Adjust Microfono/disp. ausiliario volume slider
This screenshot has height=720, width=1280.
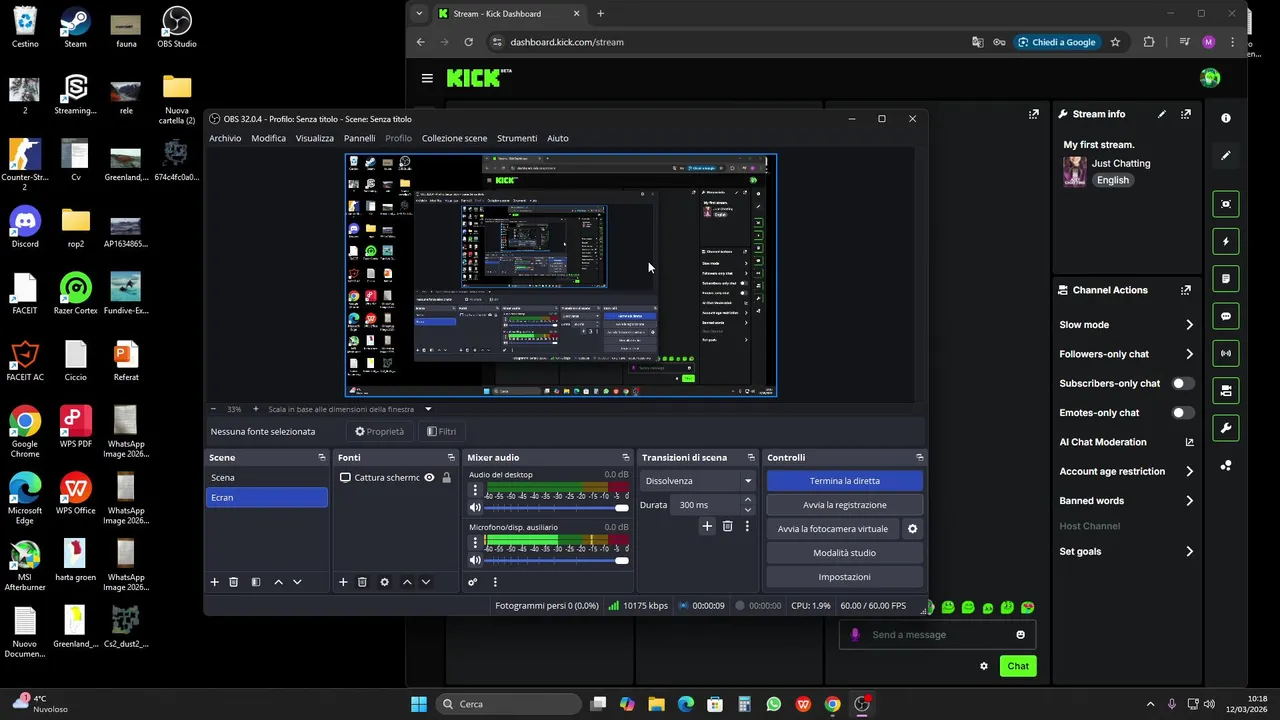click(557, 560)
